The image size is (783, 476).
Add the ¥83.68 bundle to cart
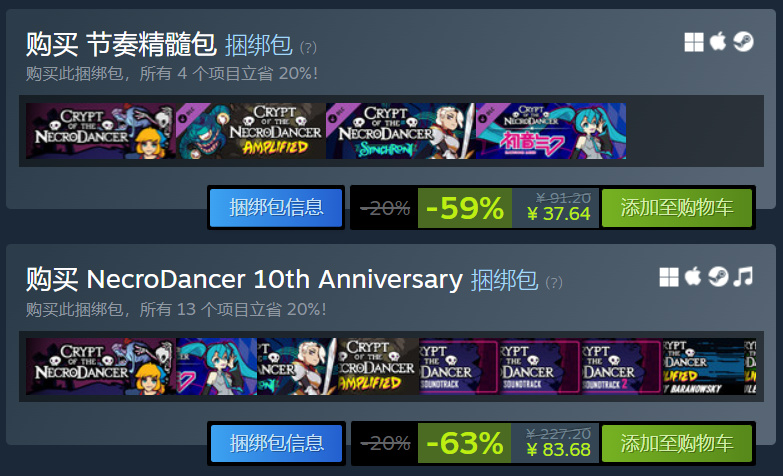pyautogui.click(x=677, y=444)
